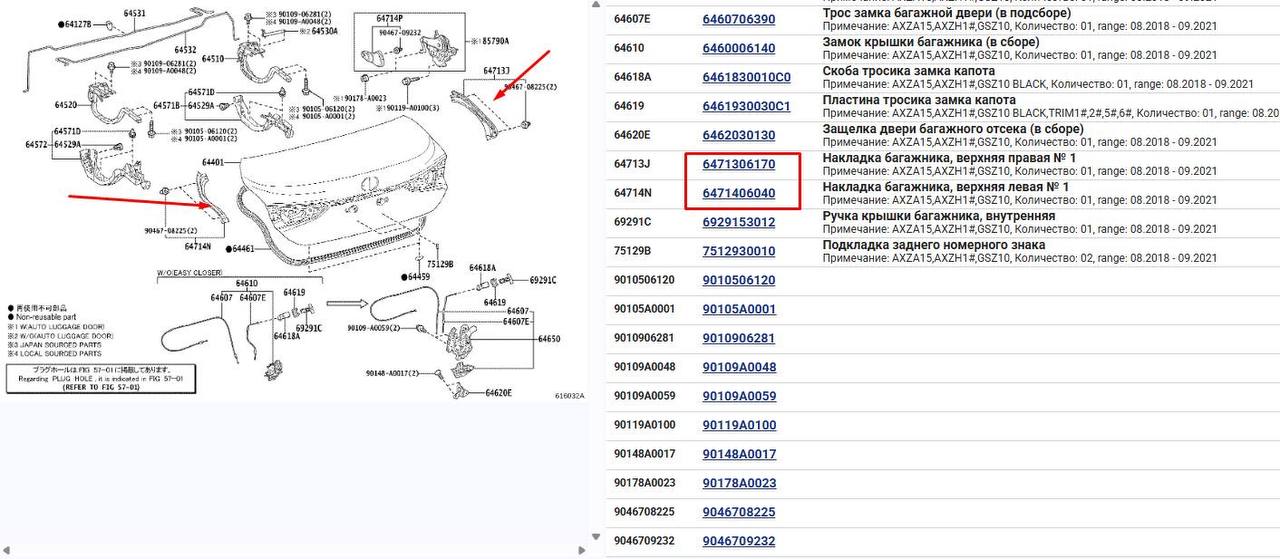Click part link 6929153012
Screen dimensions: 1280x559
pos(739,222)
